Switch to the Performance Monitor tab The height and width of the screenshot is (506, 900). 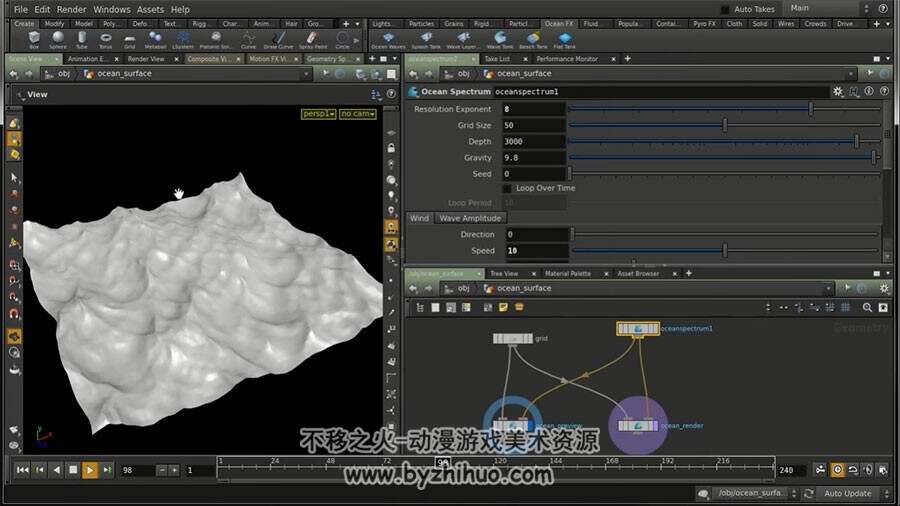coord(567,59)
